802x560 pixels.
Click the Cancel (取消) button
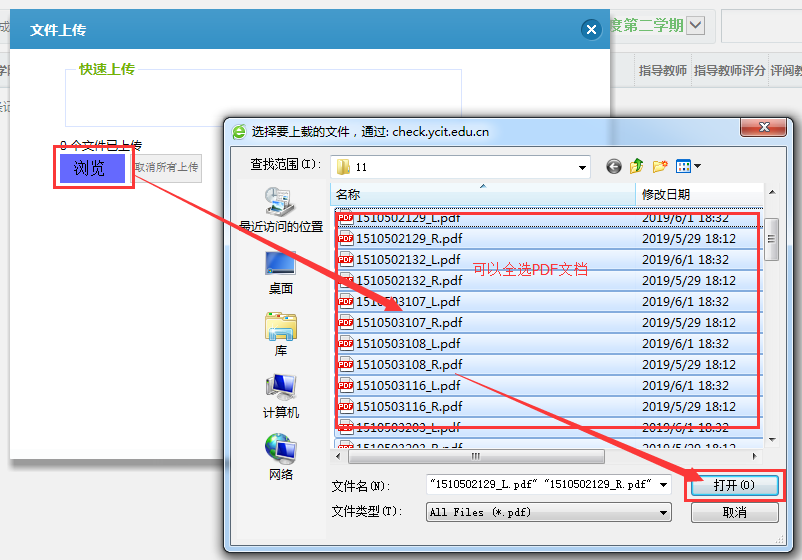coord(734,512)
